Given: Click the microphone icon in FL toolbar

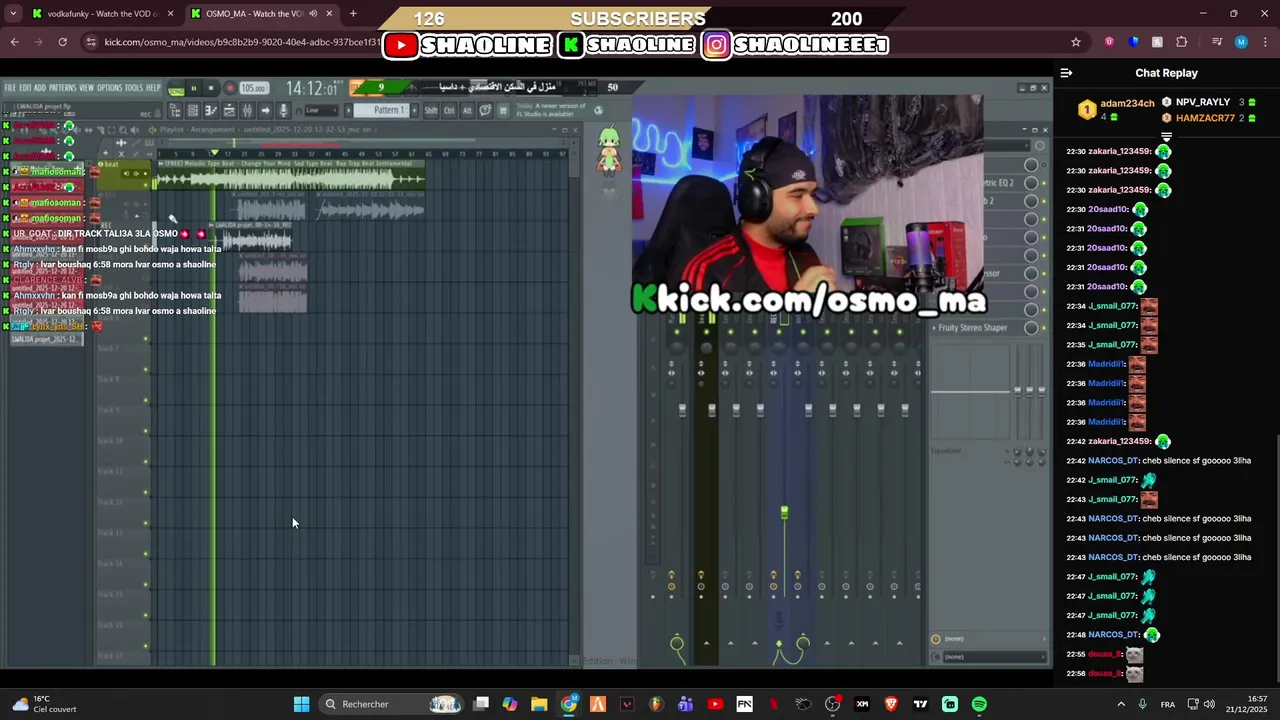Looking at the screenshot, I should pyautogui.click(x=283, y=110).
